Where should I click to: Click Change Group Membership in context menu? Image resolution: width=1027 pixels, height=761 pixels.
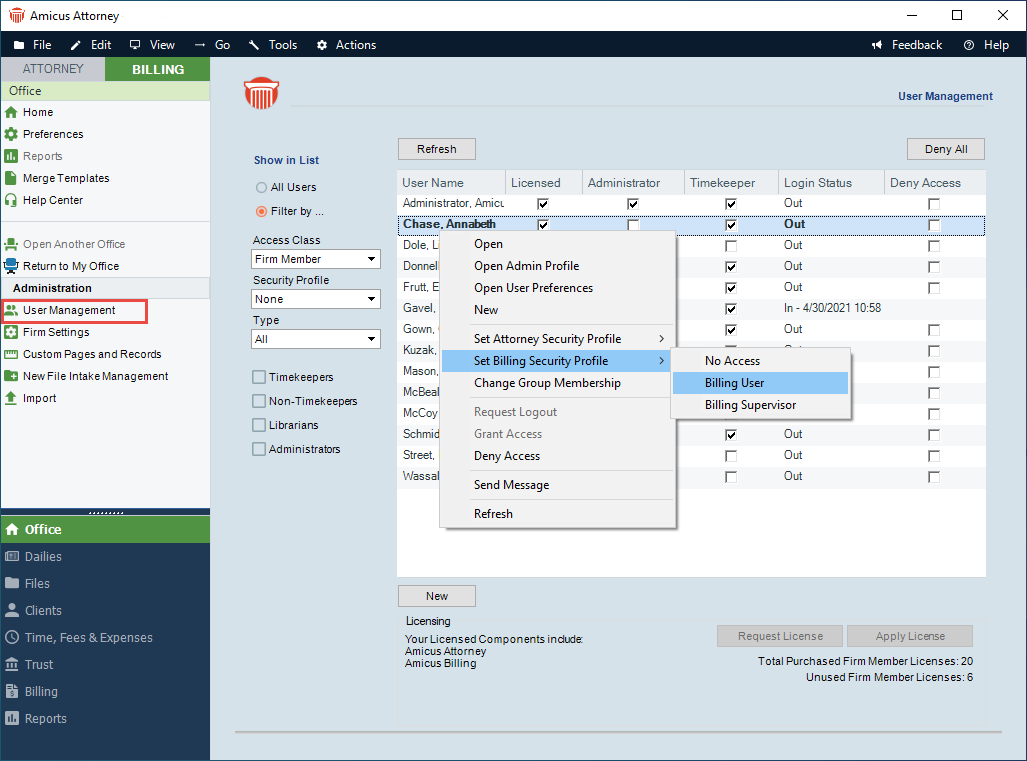click(557, 383)
